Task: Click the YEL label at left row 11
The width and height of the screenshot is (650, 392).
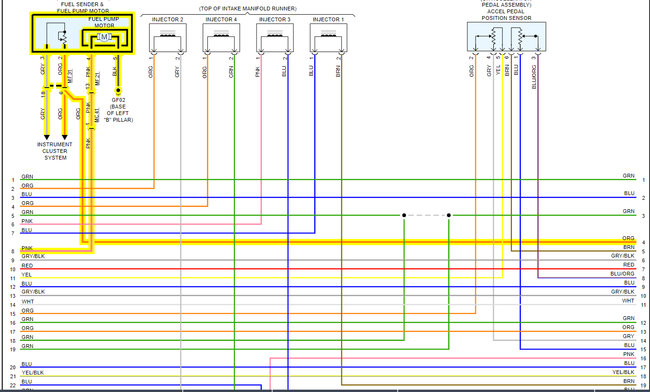Action: (27, 275)
